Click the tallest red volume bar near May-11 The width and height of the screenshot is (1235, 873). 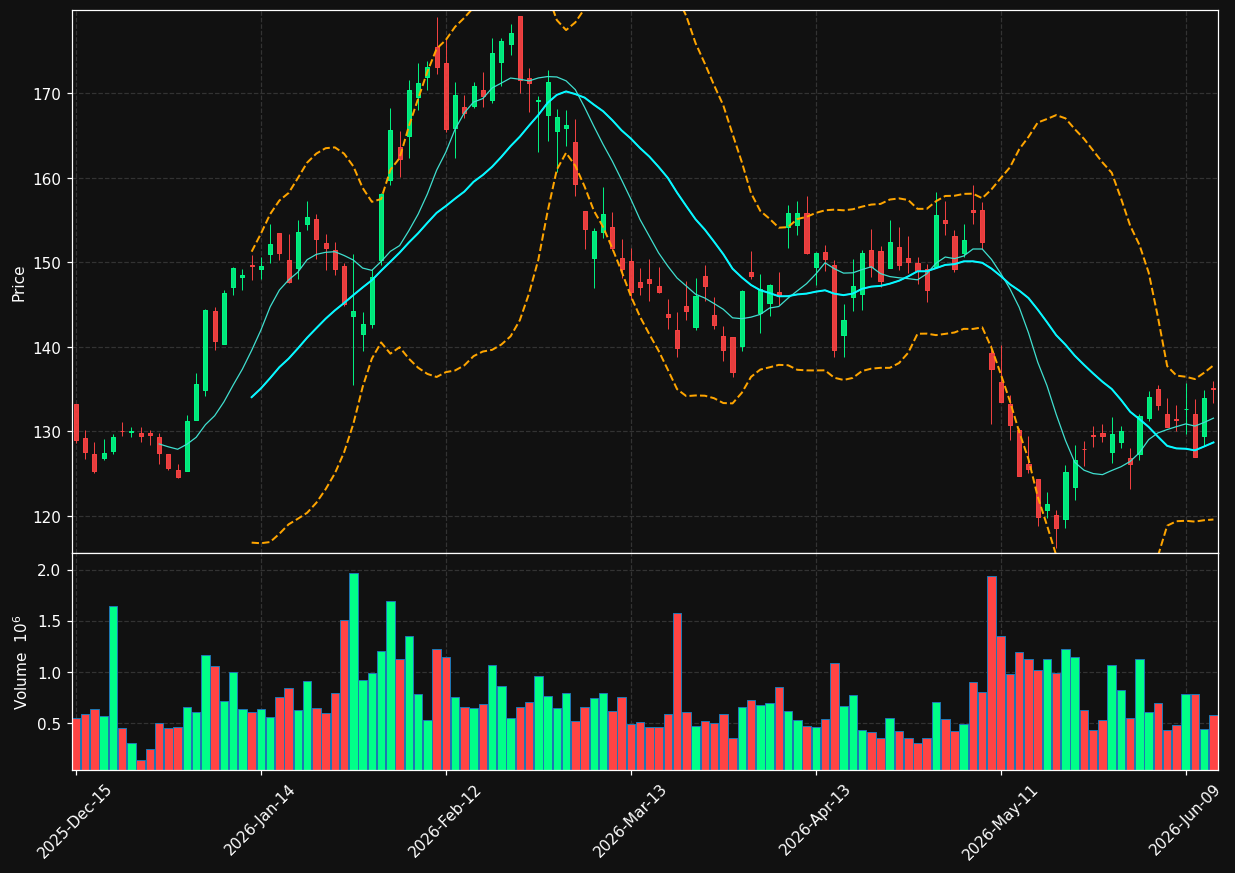pyautogui.click(x=992, y=673)
